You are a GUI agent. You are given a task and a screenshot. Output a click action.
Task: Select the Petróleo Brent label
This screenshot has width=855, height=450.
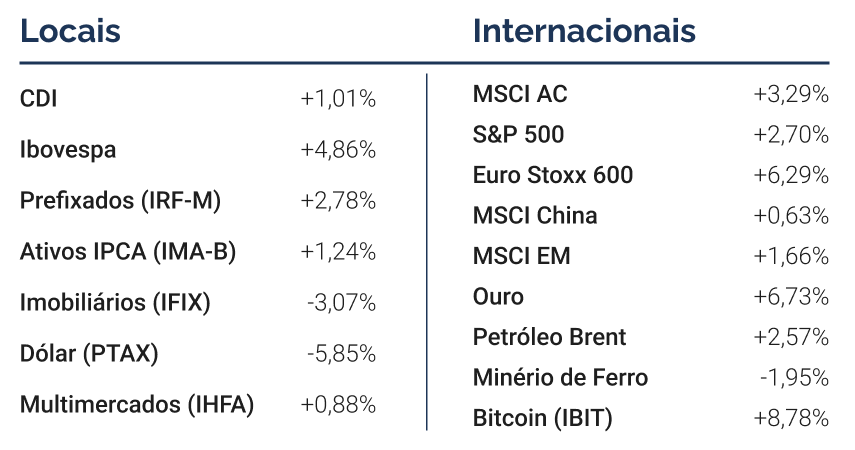550,337
